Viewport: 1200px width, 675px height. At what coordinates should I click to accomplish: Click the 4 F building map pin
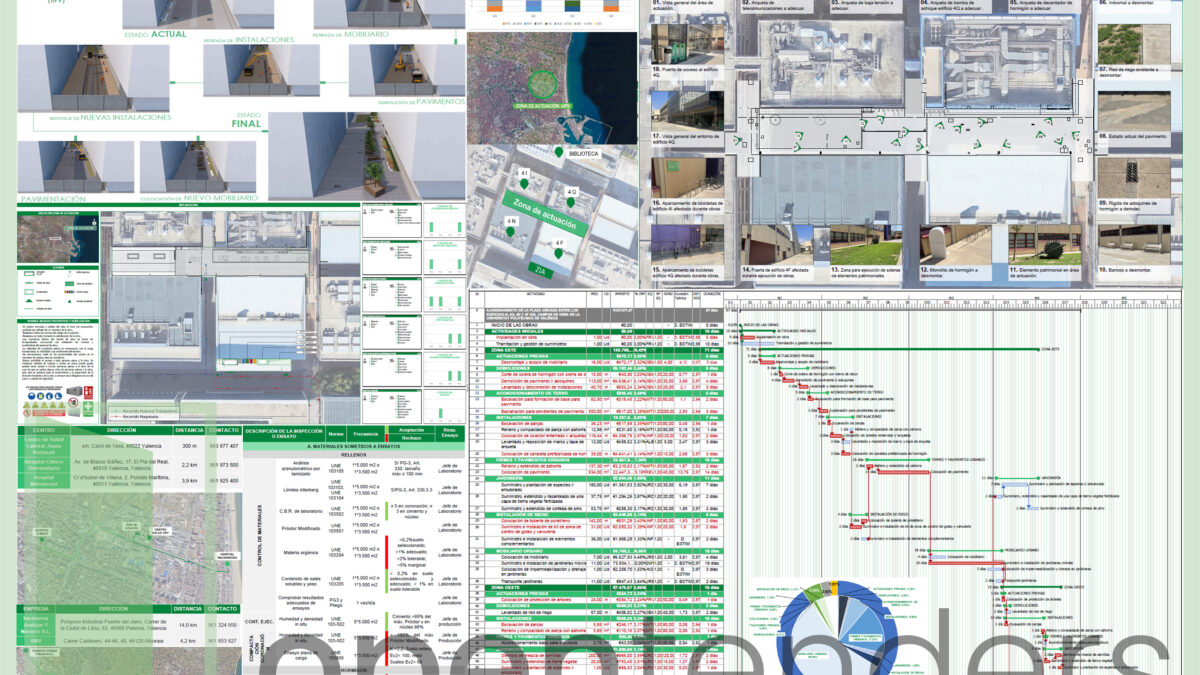tap(559, 253)
